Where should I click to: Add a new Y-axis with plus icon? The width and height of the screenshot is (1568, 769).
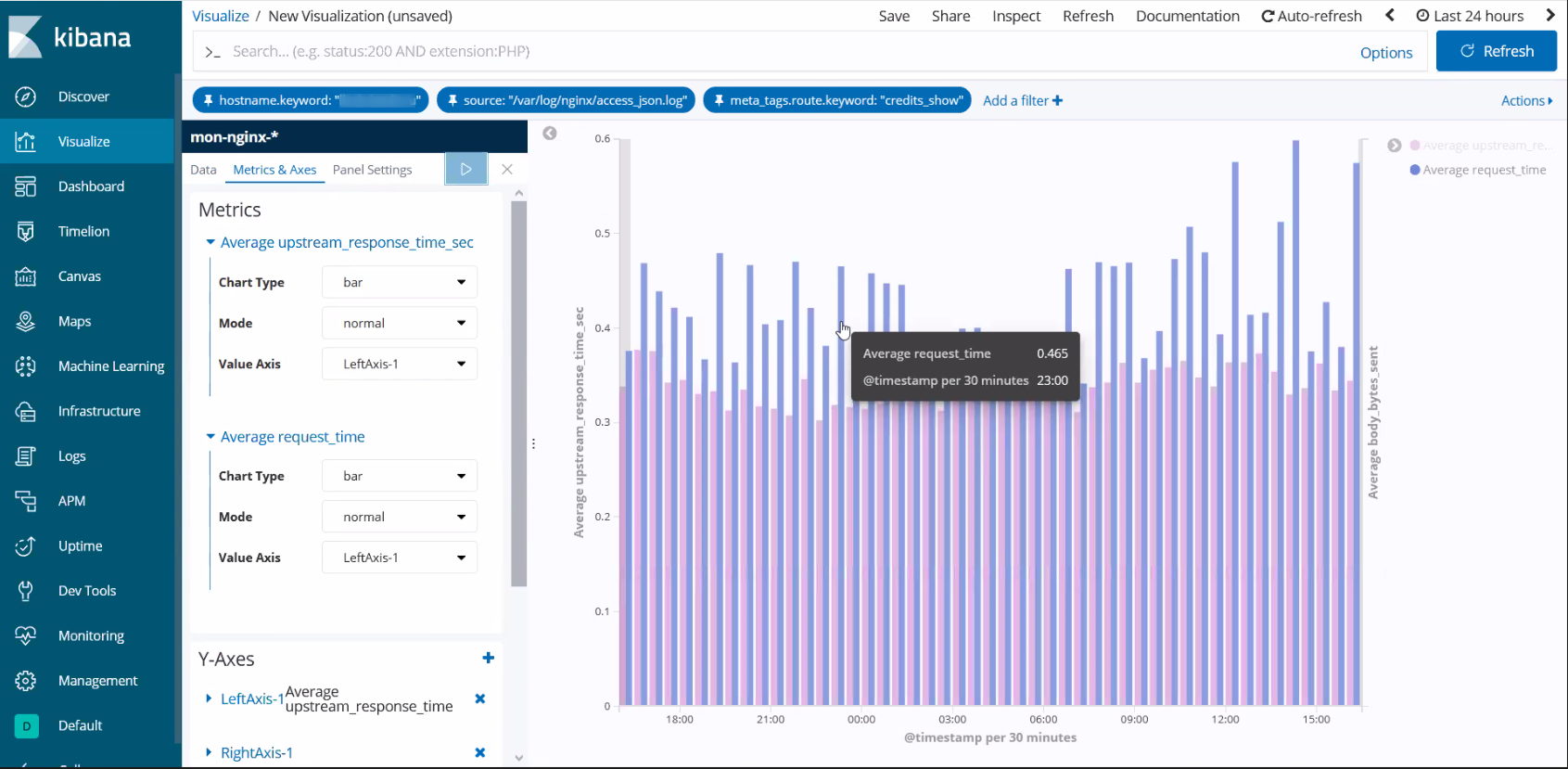pos(488,658)
